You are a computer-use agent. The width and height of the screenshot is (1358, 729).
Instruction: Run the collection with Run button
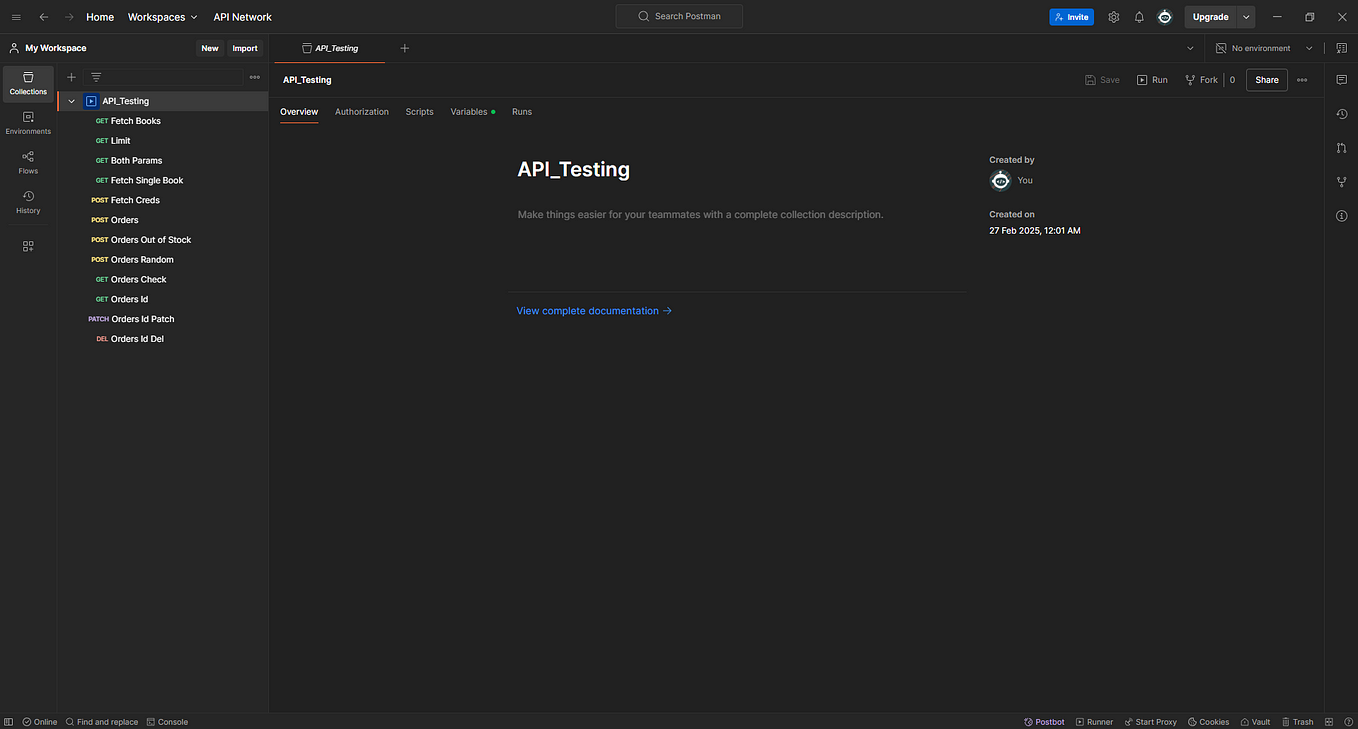pyautogui.click(x=1152, y=80)
